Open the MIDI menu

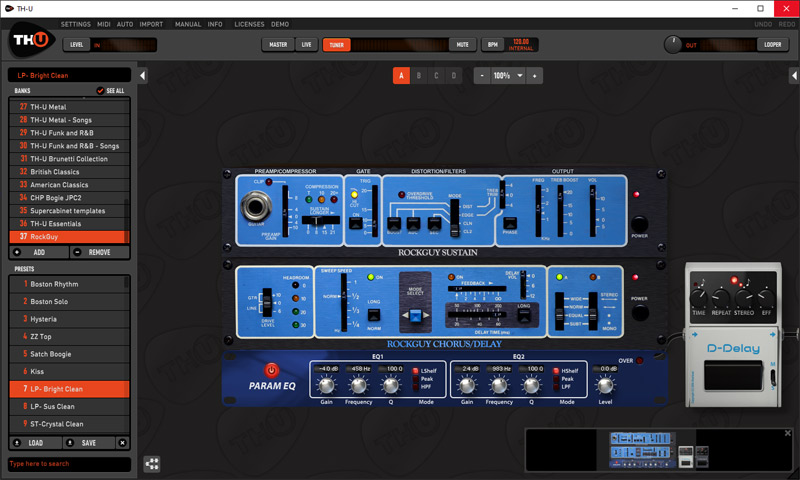click(104, 23)
